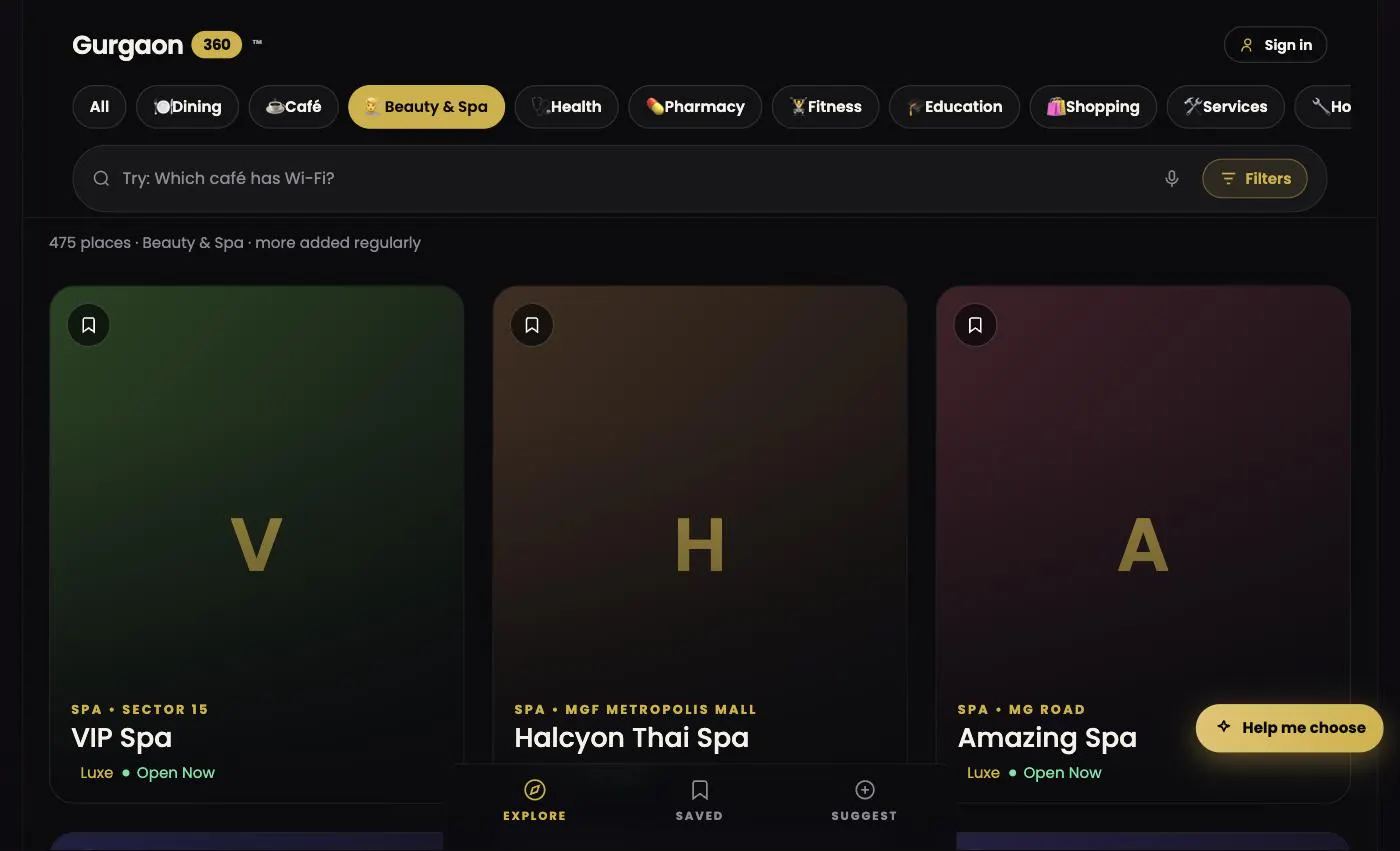Bookmark the VIP Spa card
1400x851 pixels.
point(89,325)
